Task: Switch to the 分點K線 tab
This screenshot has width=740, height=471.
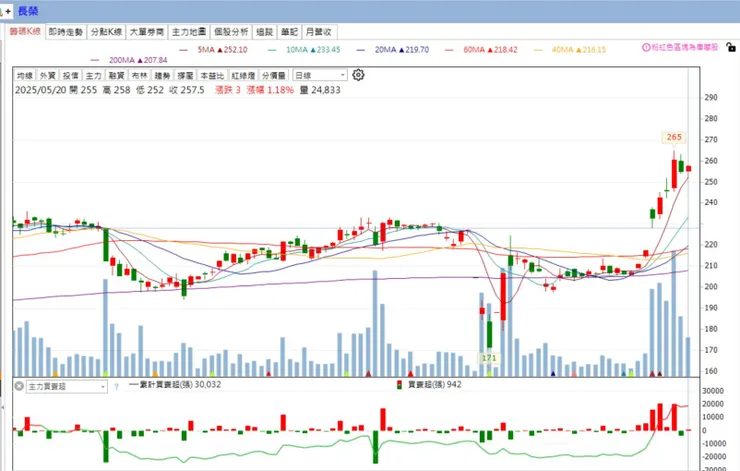Action: (106, 32)
